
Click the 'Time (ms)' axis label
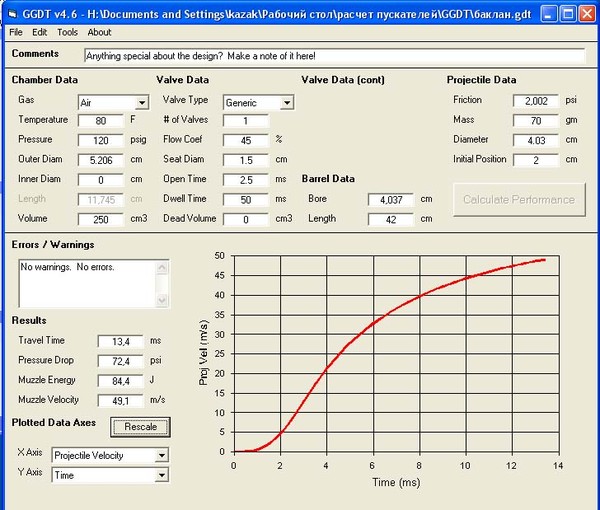click(396, 482)
